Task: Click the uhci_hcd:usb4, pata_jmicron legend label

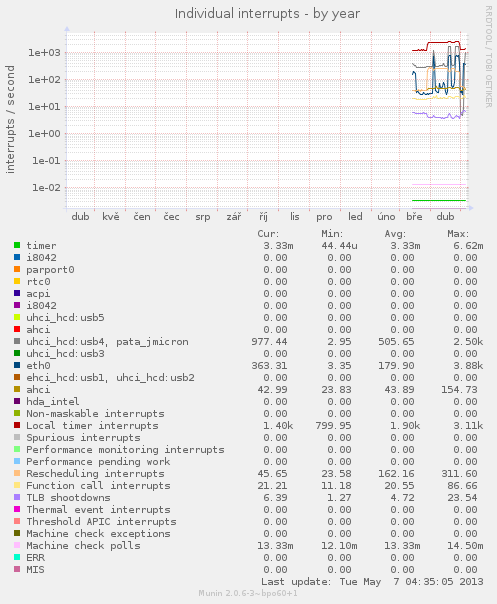Action: click(107, 342)
